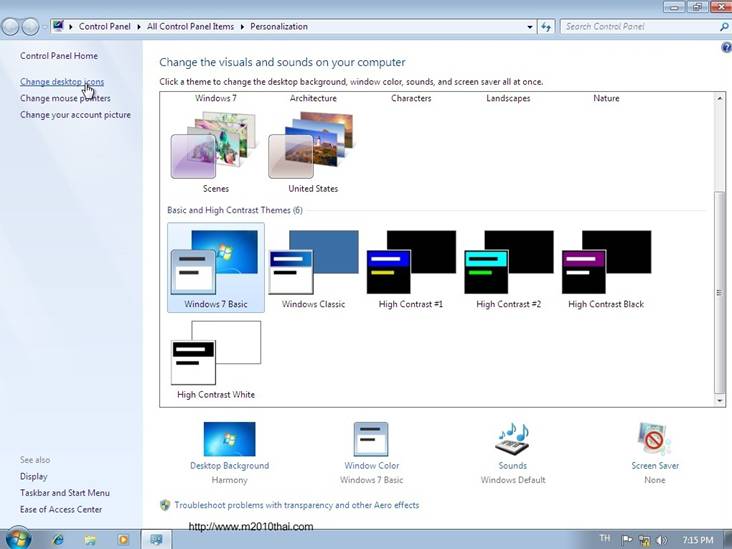Click the volume speaker tray icon
The height and width of the screenshot is (549, 732).
click(x=661, y=540)
